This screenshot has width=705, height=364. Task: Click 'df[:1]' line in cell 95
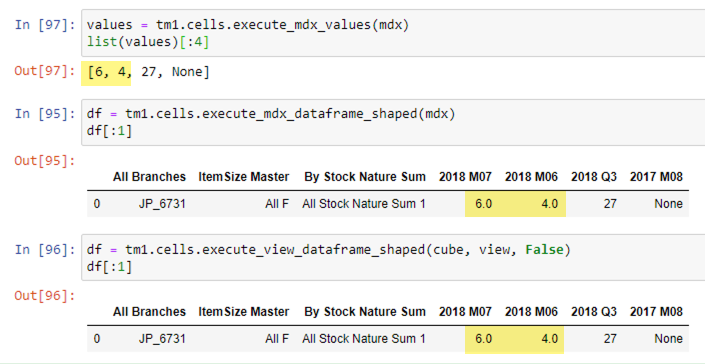click(110, 131)
